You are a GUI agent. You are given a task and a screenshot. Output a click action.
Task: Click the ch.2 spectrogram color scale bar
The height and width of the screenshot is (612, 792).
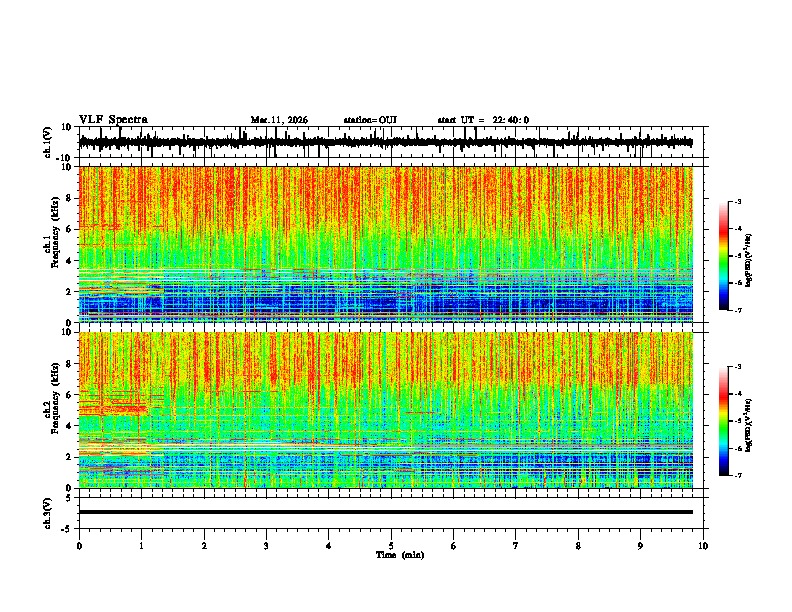coord(723,421)
